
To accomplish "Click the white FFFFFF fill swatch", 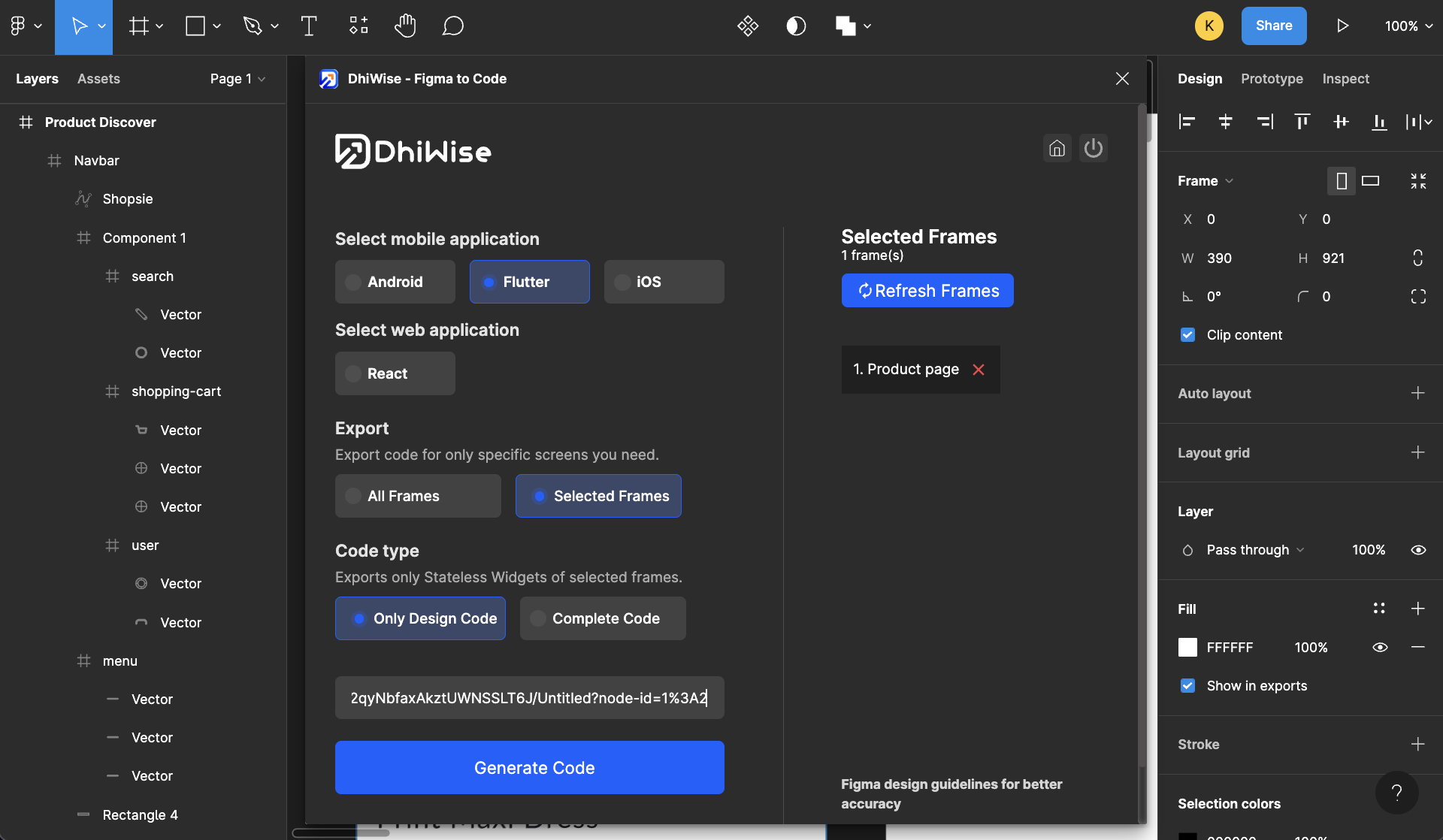I will (x=1187, y=648).
